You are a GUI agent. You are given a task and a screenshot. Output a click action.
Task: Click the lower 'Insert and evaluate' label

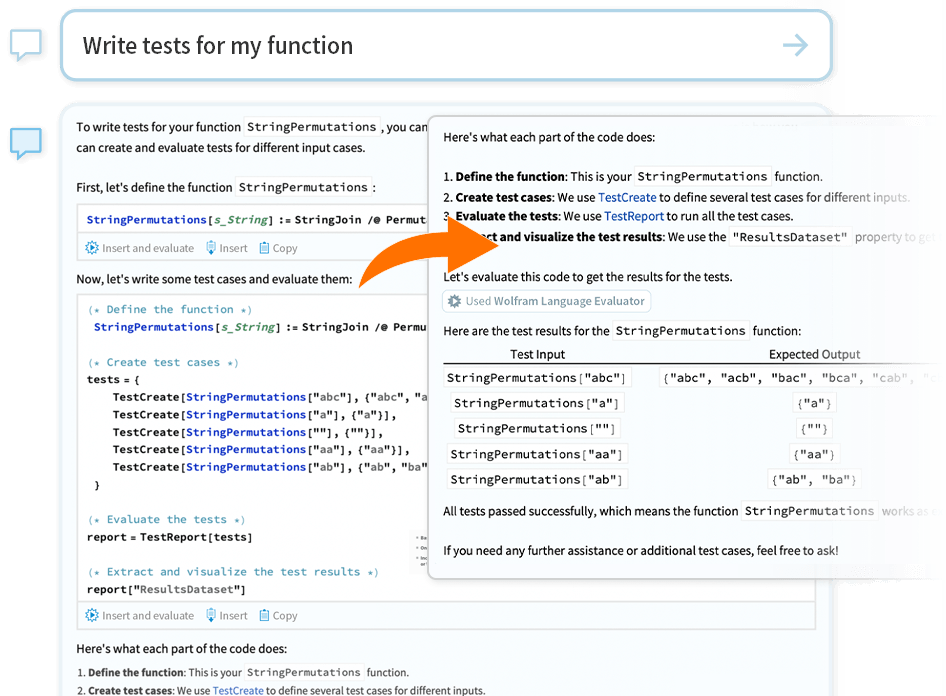[148, 615]
